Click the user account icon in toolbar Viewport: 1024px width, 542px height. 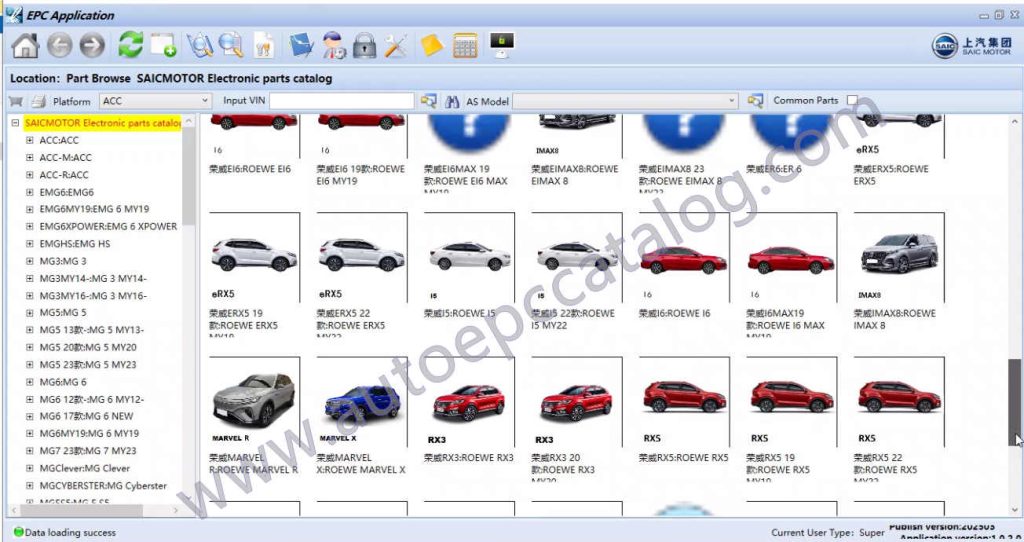click(334, 46)
